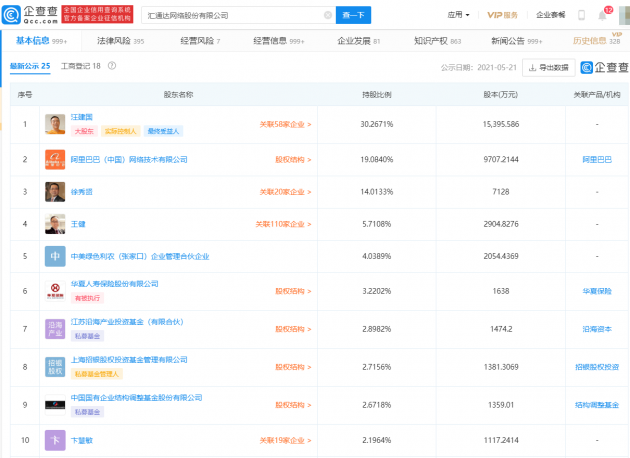The image size is (630, 458).
Task: Expand 关联19家企业 for 卞慧敏
Action: pyautogui.click(x=285, y=441)
